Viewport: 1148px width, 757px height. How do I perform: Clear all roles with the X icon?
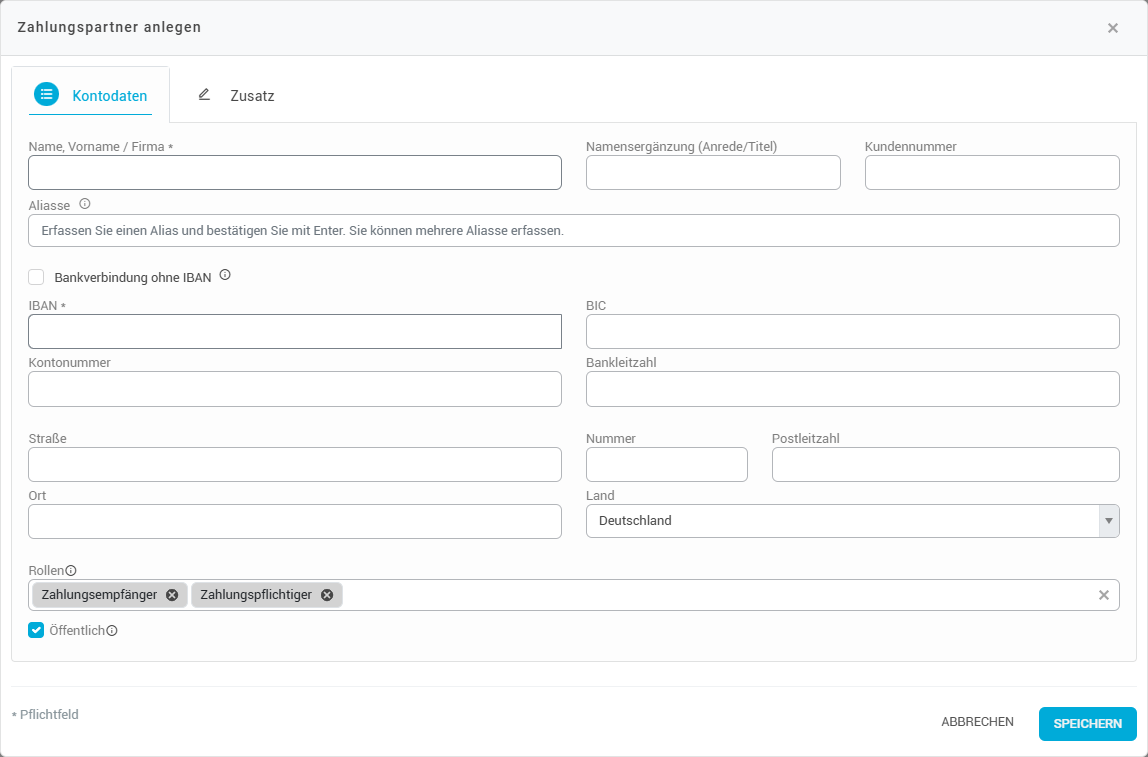[1104, 595]
